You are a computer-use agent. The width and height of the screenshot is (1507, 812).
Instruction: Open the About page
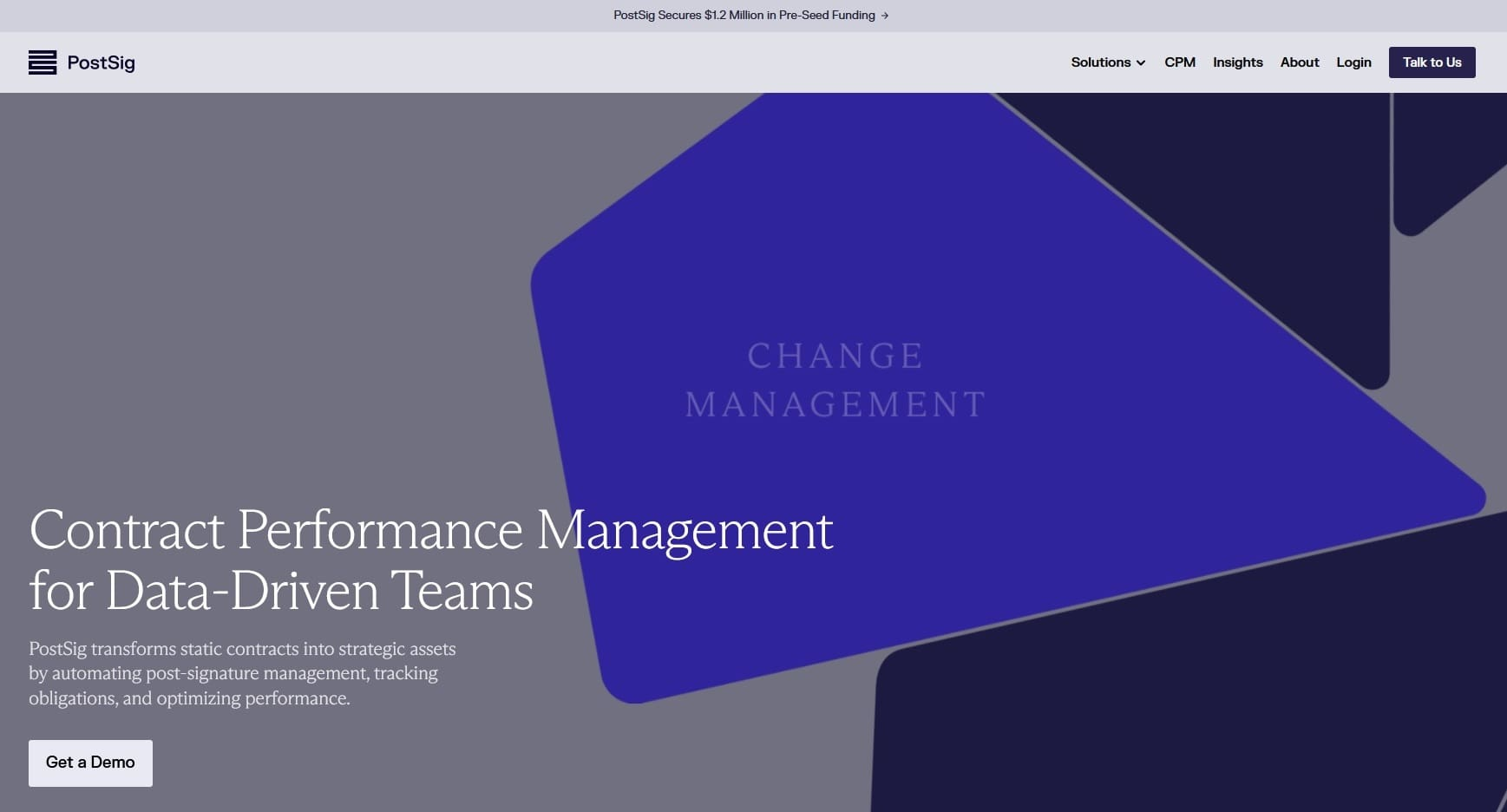pyautogui.click(x=1300, y=62)
